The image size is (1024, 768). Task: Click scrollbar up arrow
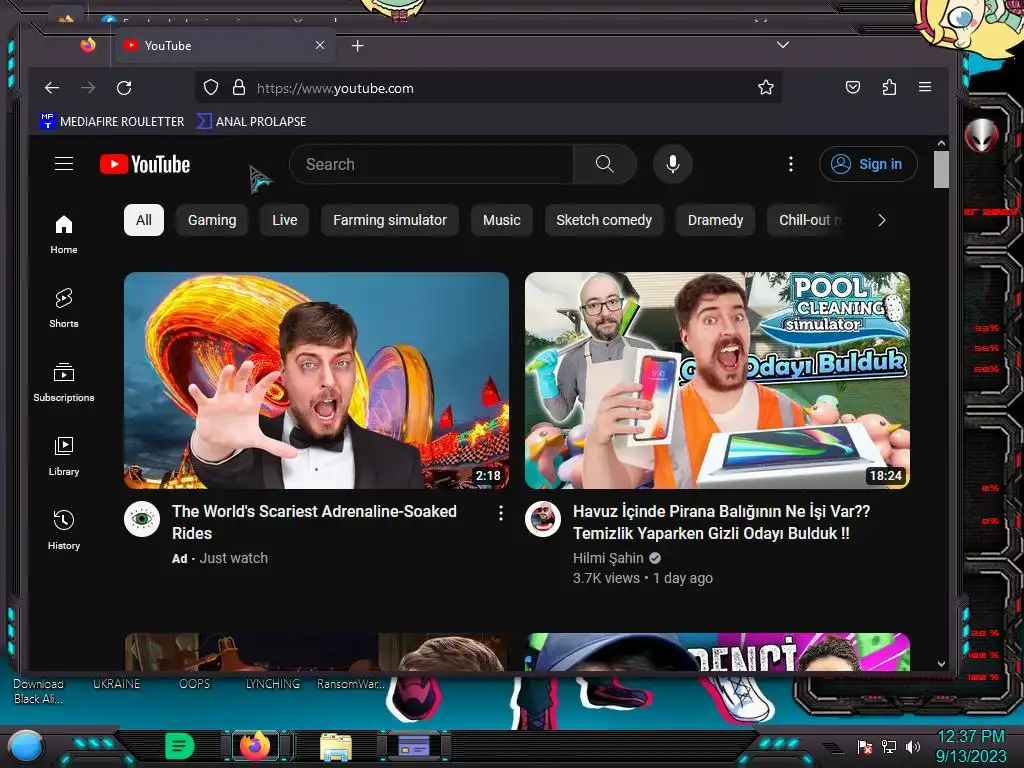click(x=941, y=143)
